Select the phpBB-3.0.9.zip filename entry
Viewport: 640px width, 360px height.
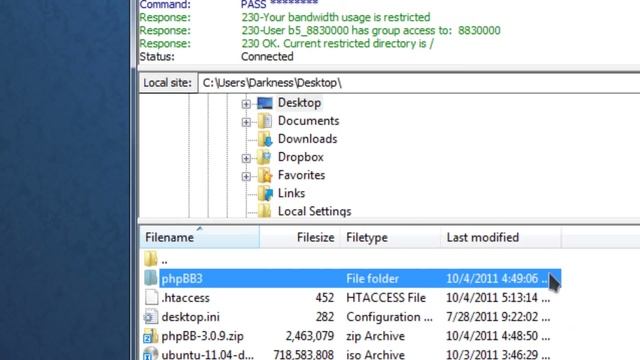coord(202,336)
